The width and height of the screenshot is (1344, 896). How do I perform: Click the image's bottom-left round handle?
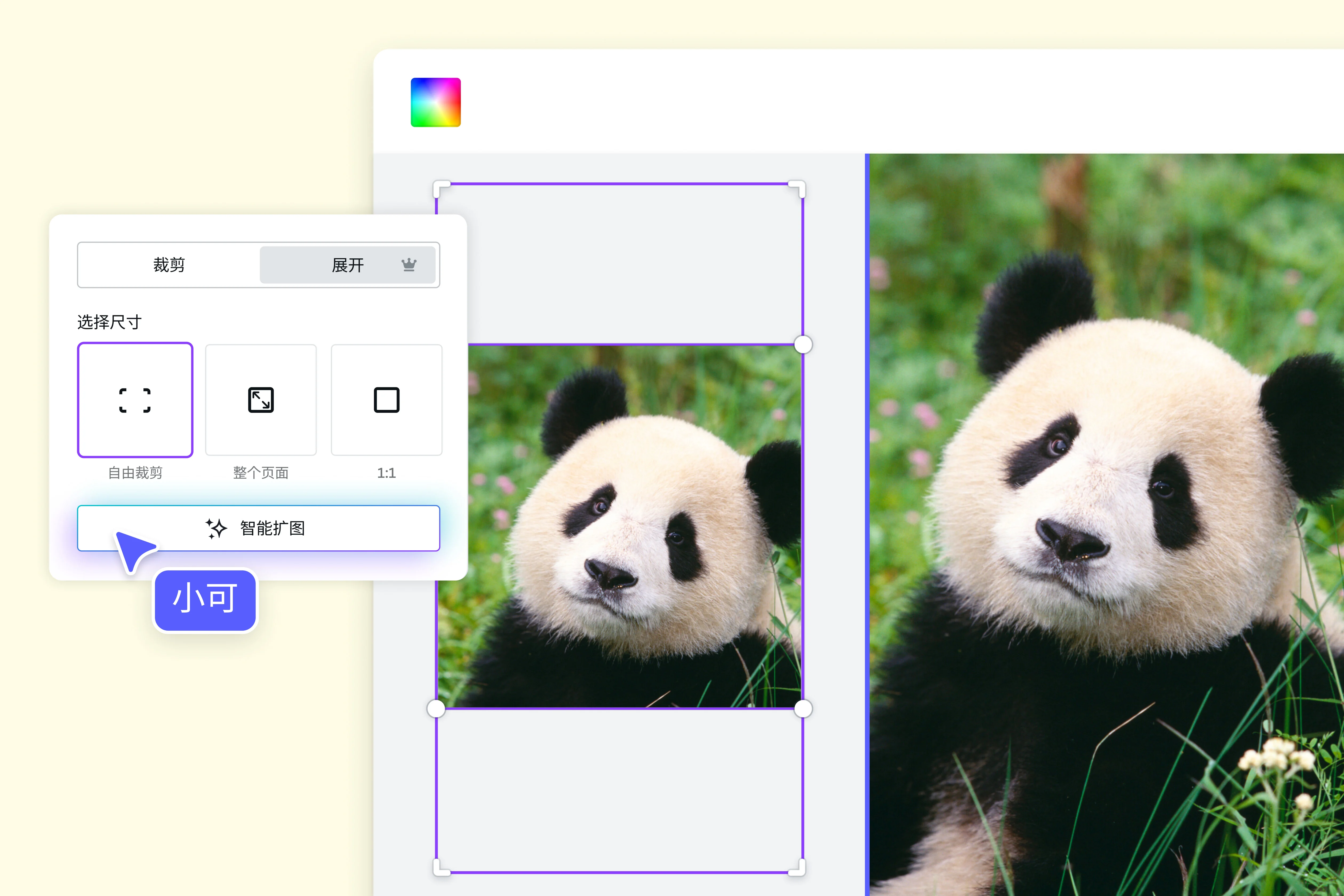click(436, 709)
